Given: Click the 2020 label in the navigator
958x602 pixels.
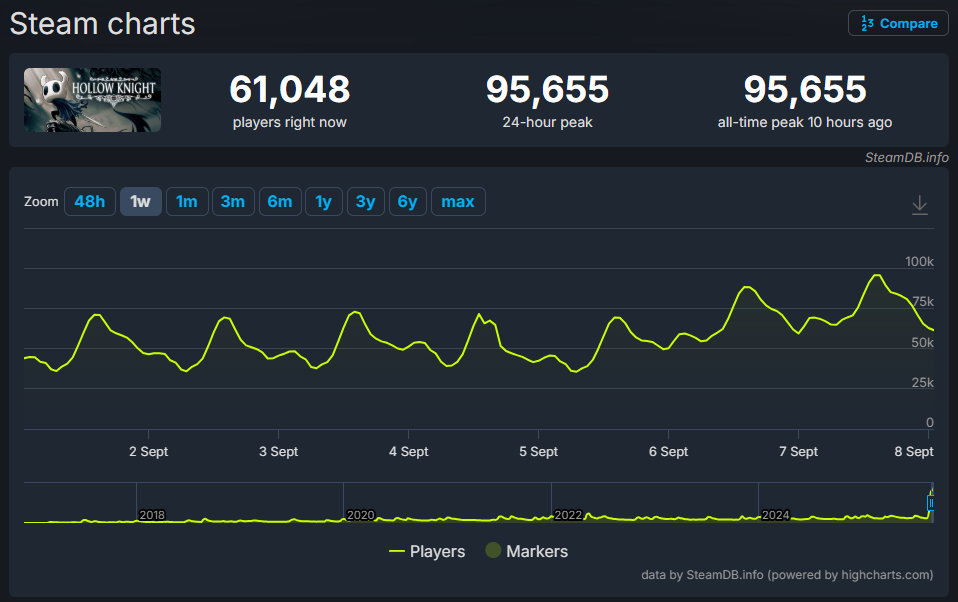Looking at the screenshot, I should (x=360, y=515).
